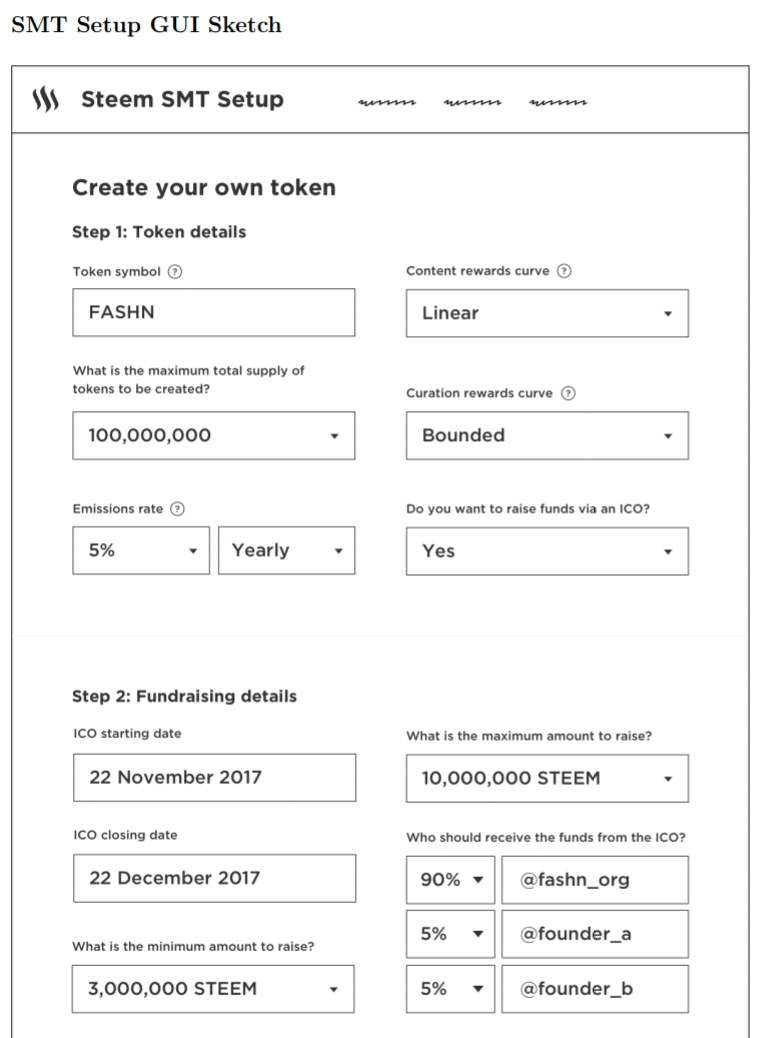762x1038 pixels.
Task: Show help for Curation rewards curve
Action: [568, 393]
